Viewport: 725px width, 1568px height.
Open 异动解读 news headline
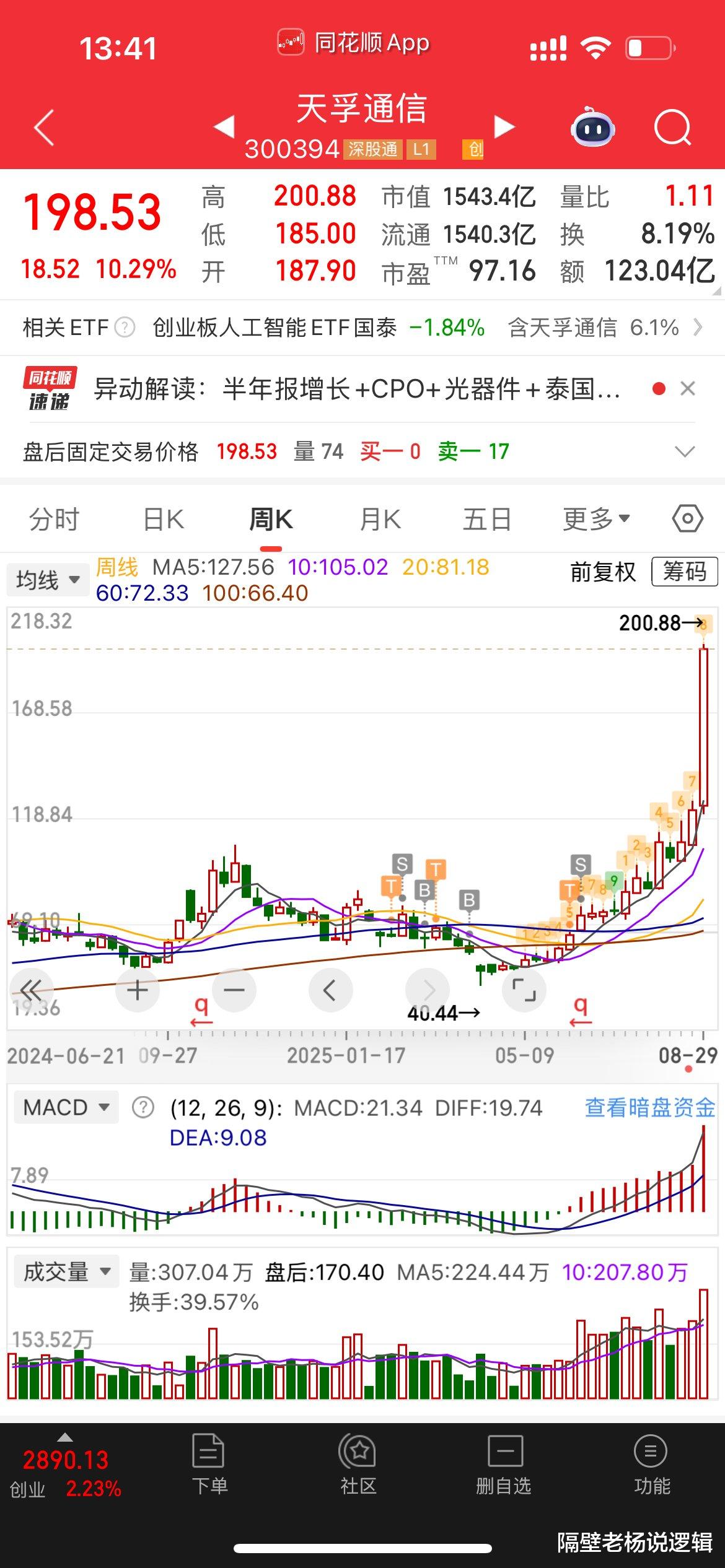click(357, 389)
